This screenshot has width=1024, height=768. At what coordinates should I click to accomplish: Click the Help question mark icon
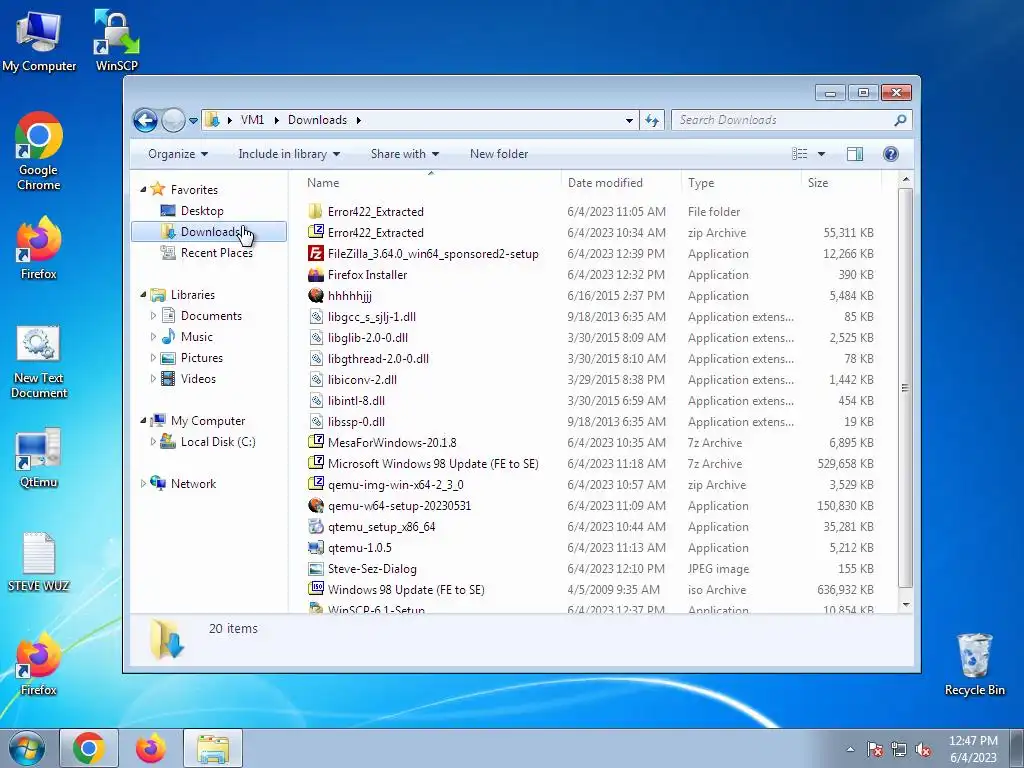pos(890,154)
